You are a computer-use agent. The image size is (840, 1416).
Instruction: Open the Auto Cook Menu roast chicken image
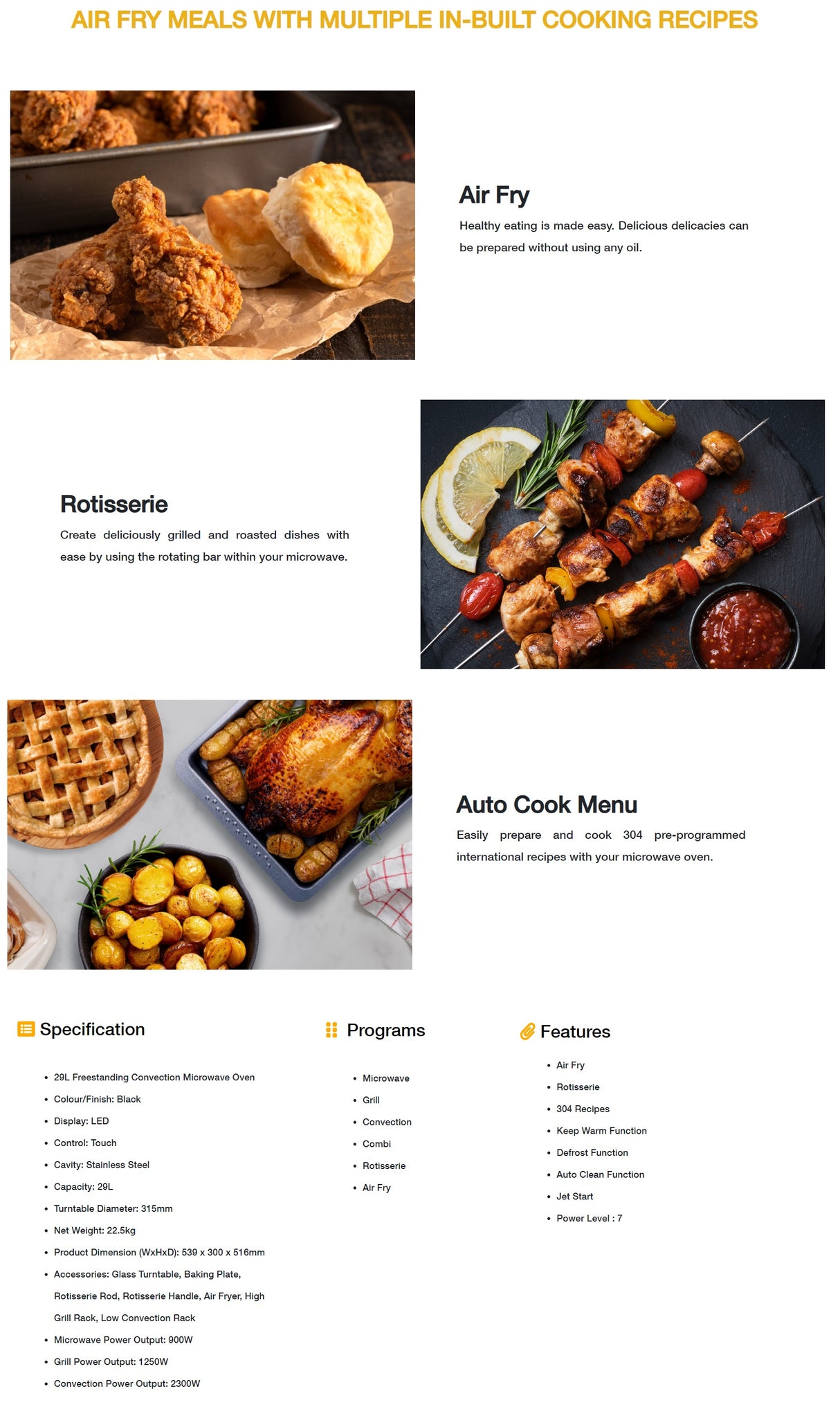pos(210,835)
